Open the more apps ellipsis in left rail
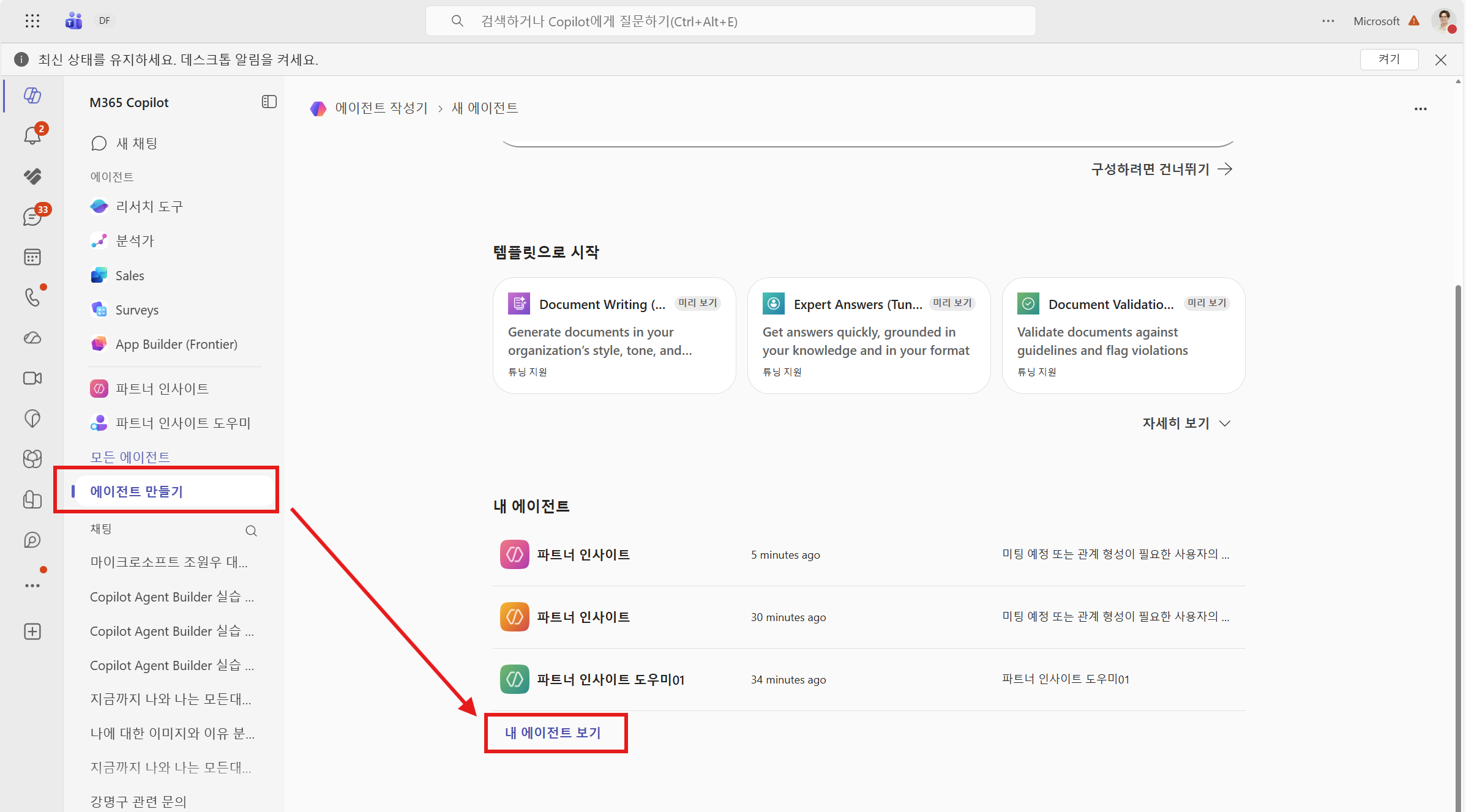Screen dimensions: 1466x812 click(x=32, y=586)
